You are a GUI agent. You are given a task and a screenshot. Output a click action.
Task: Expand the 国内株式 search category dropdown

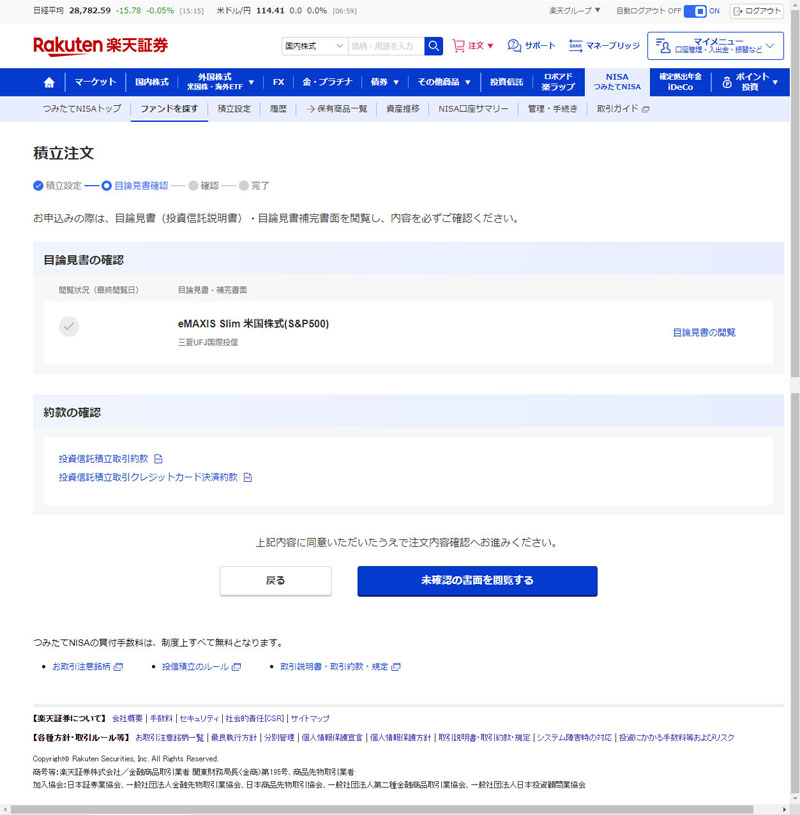point(313,46)
